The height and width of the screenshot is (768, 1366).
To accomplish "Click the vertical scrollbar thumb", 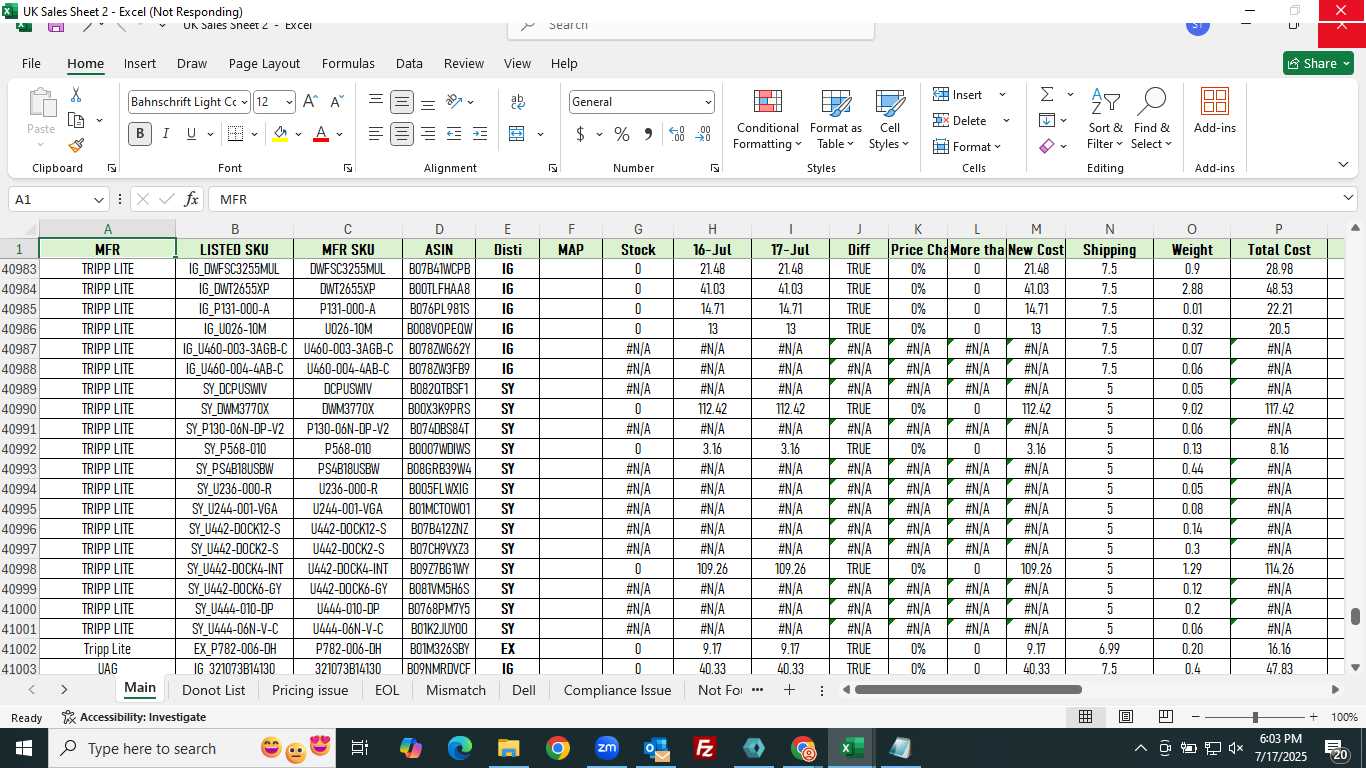I will coord(1357,617).
